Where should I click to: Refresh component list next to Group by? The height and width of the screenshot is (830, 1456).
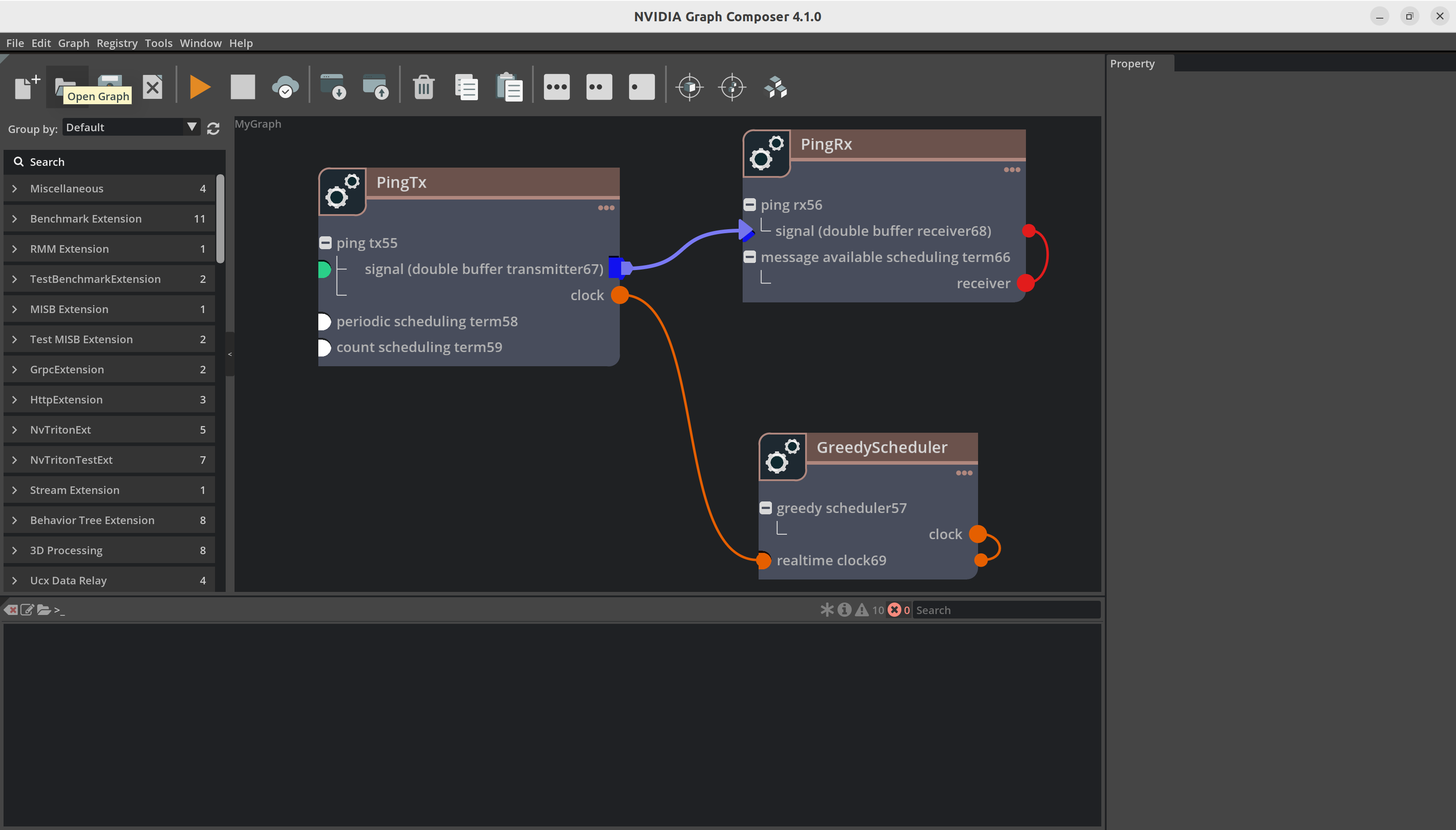(x=213, y=129)
